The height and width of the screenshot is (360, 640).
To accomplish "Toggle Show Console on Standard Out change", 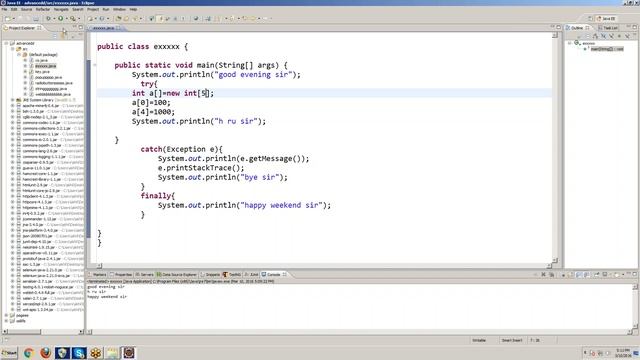I will pos(579,274).
